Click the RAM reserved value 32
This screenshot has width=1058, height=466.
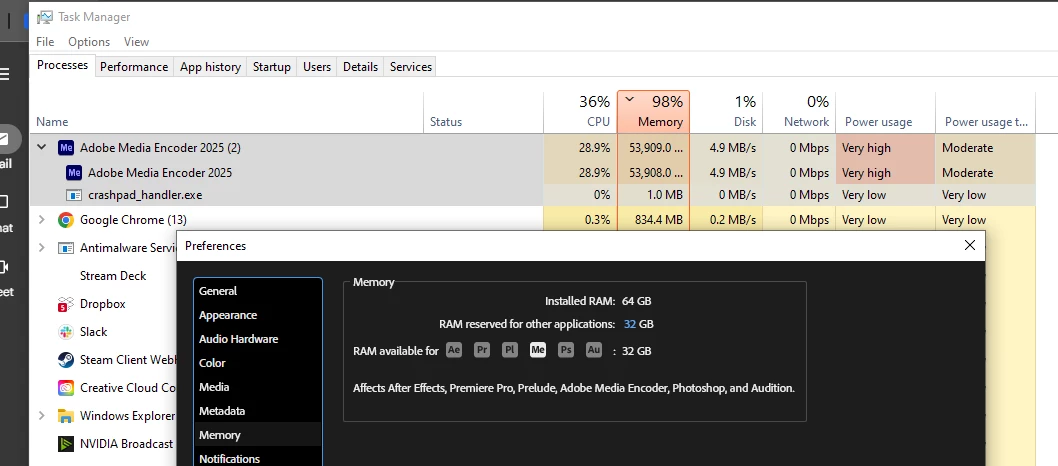tap(630, 324)
